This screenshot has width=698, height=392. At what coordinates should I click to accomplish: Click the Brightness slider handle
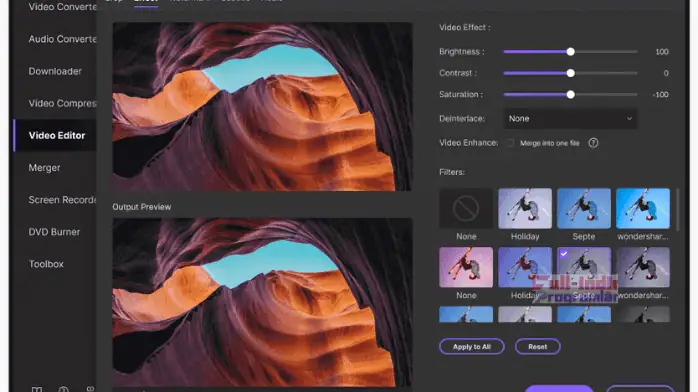(x=570, y=52)
